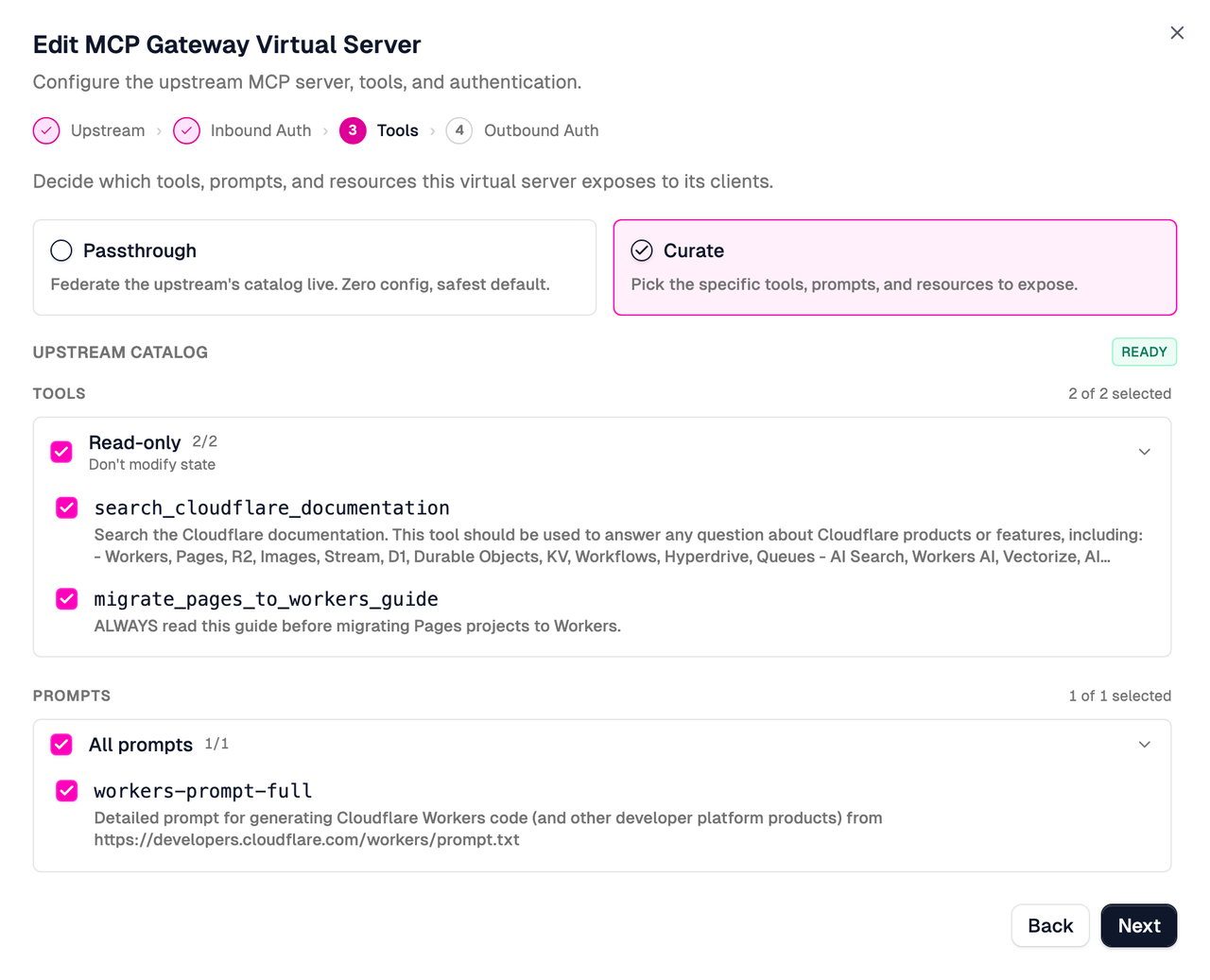This screenshot has width=1210, height=980.
Task: Collapse the All prompts group
Action: [1144, 745]
